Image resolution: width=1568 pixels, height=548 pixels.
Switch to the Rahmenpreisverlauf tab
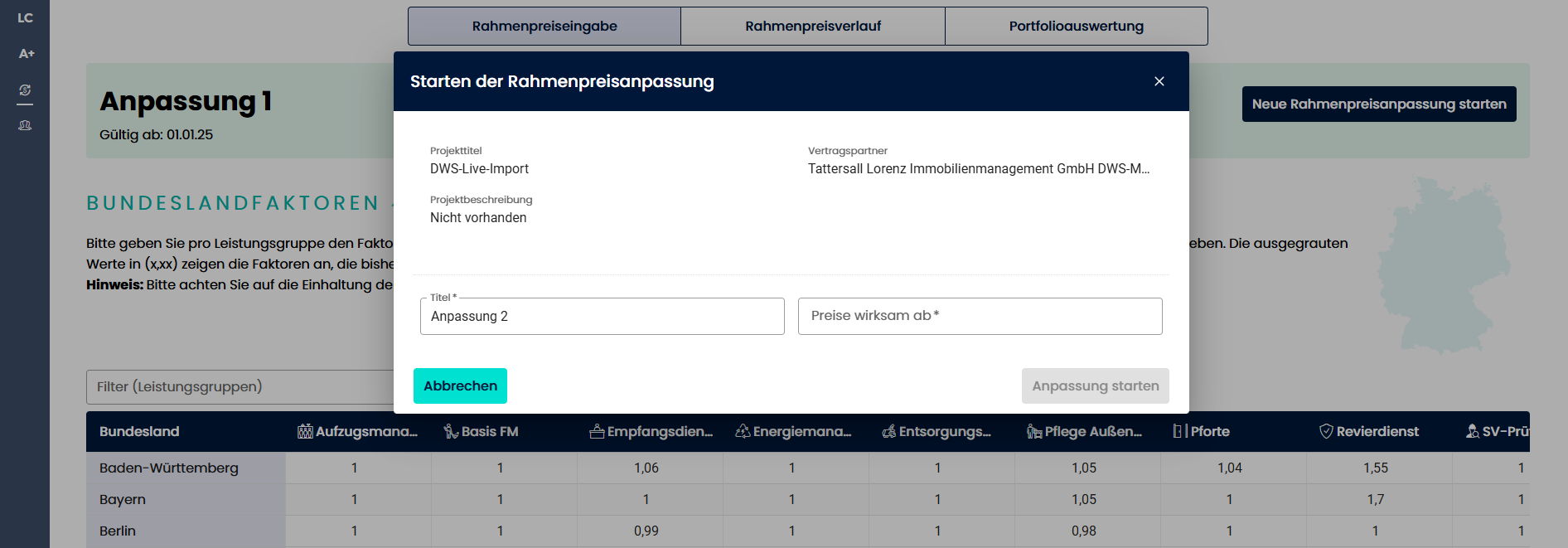(812, 27)
